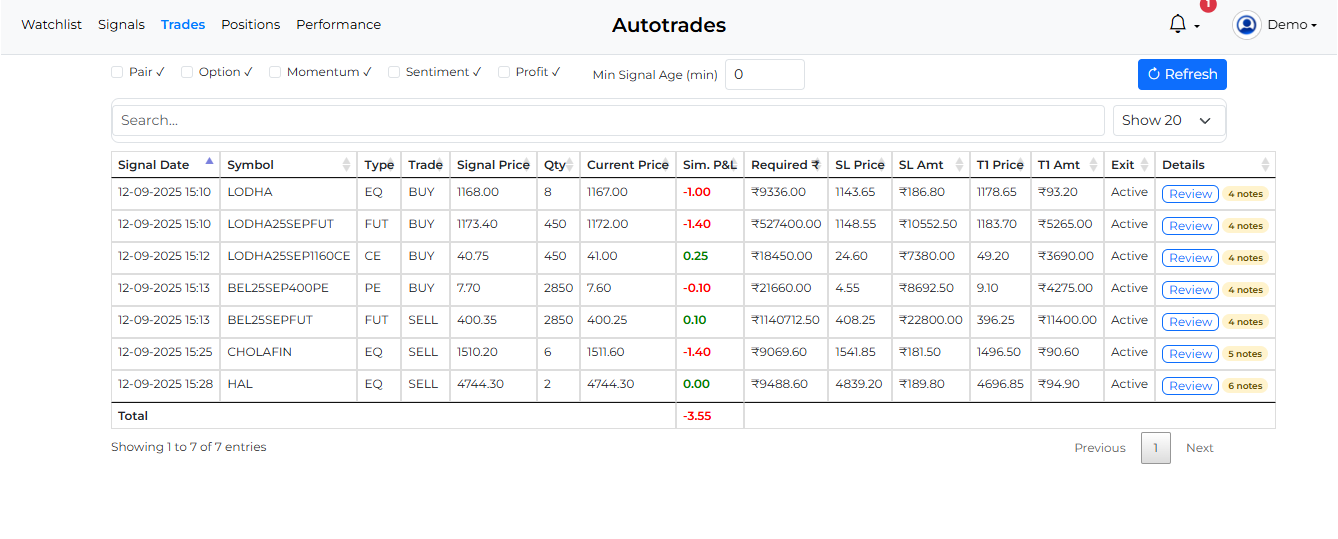Switch to the Positions tab

tap(250, 24)
